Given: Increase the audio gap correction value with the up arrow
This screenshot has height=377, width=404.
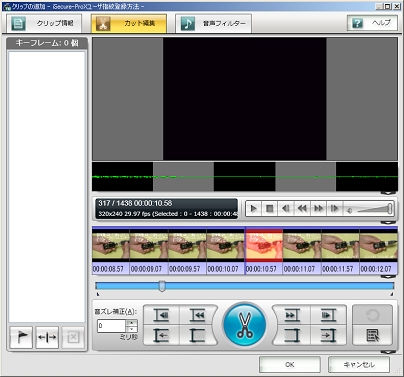Looking at the screenshot, I should tap(132, 322).
